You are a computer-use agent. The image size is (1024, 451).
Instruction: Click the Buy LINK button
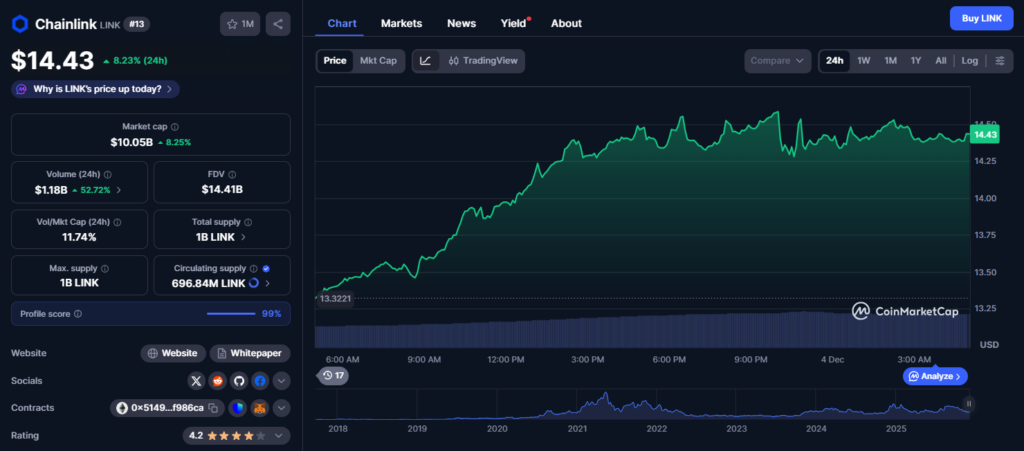981,19
